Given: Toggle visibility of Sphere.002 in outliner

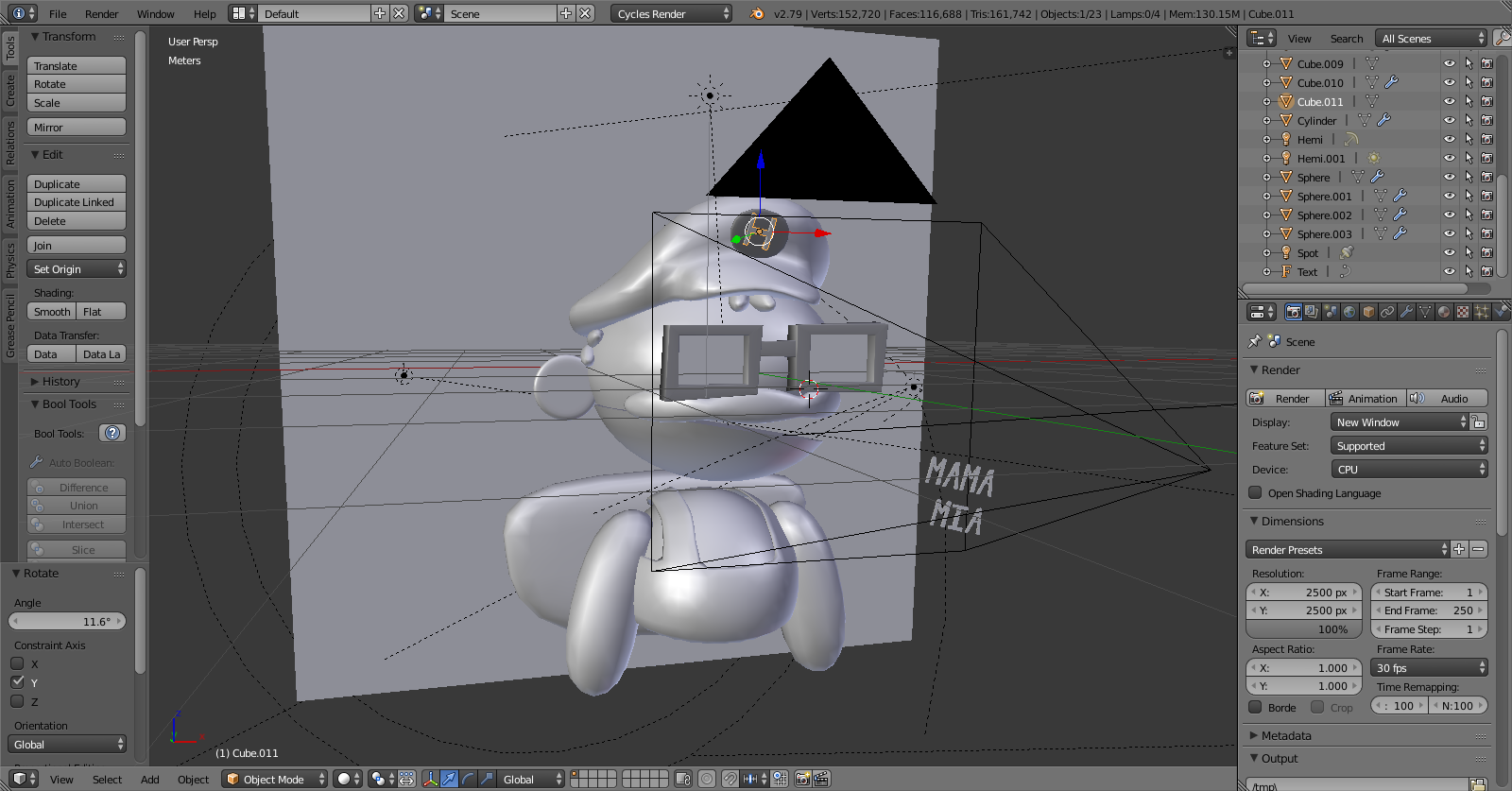Looking at the screenshot, I should (1450, 215).
